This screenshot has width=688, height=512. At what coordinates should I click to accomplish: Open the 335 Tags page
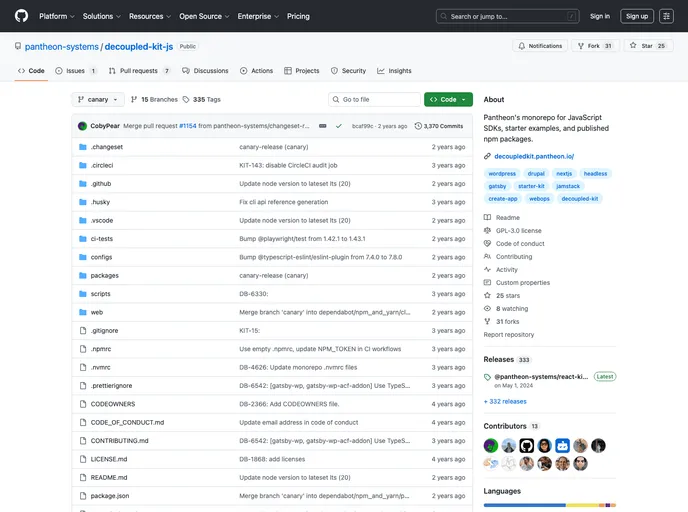click(206, 99)
